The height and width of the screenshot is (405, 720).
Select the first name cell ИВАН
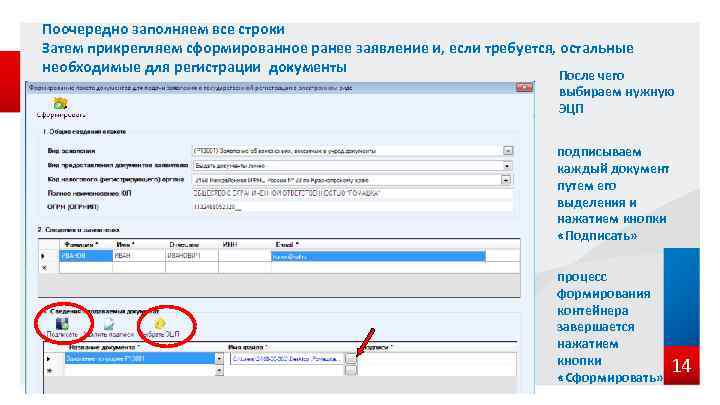(x=139, y=256)
